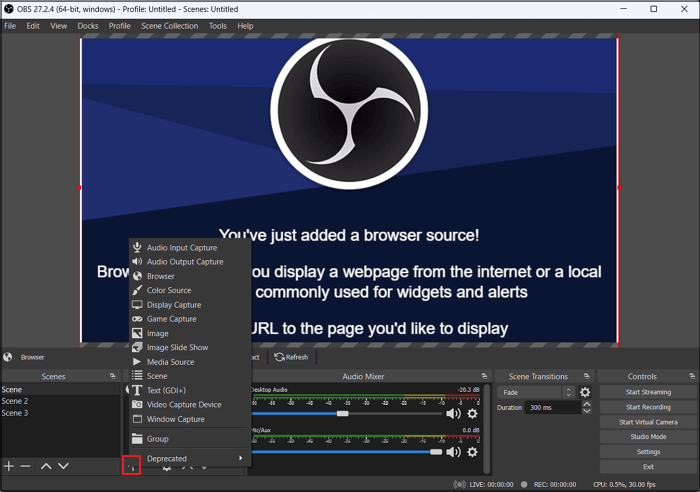Viewport: 700px width, 492px height.
Task: Mute the Mic/Aux speaker icon
Action: pos(453,452)
